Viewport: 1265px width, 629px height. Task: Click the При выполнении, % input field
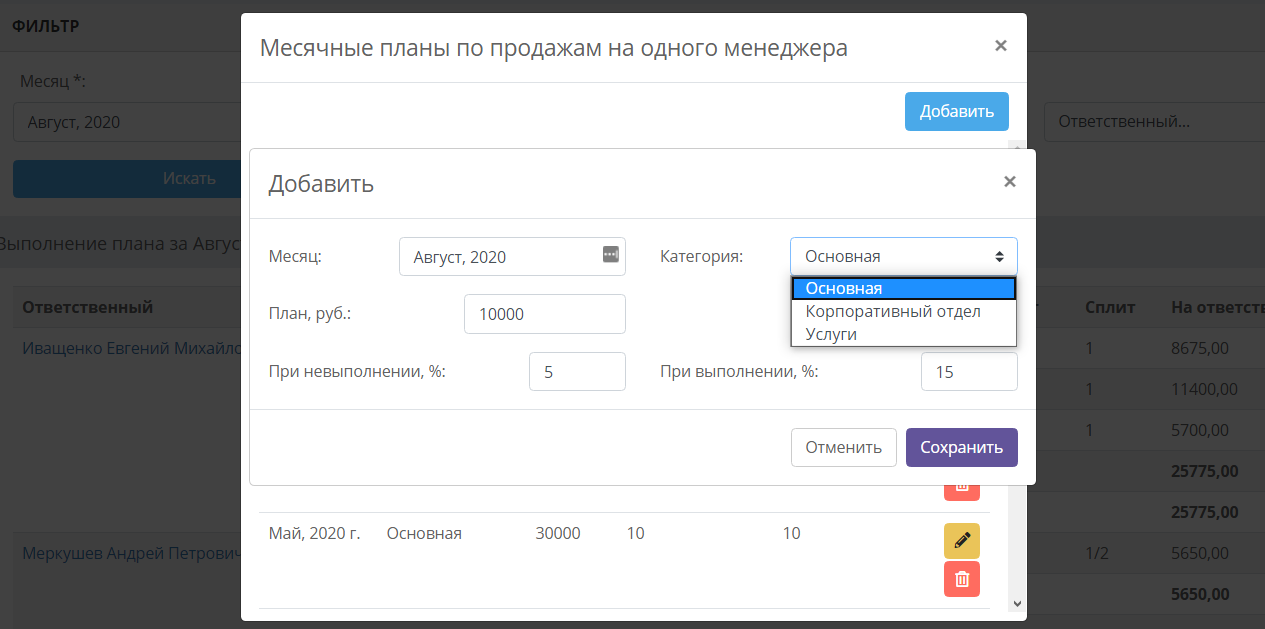click(x=969, y=372)
